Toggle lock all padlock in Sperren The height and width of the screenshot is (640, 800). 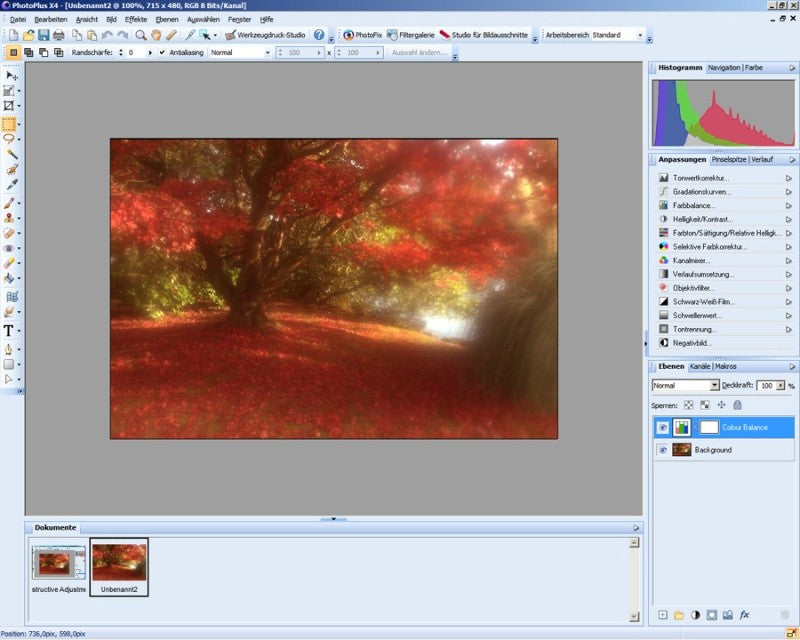tap(737, 405)
